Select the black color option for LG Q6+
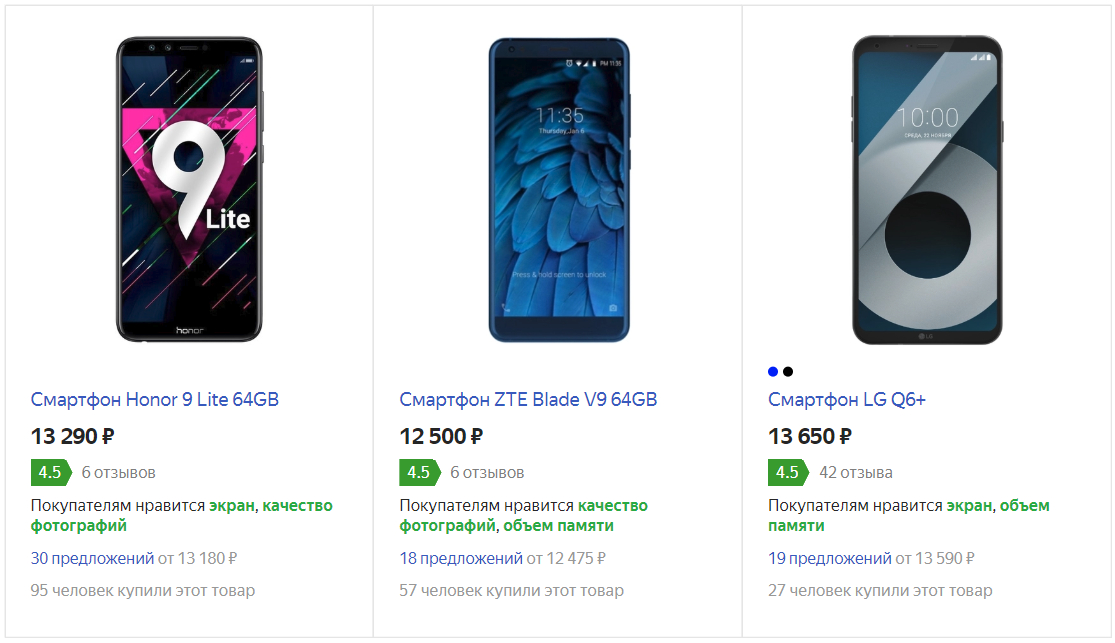Viewport: 1115px width, 643px height. [x=788, y=372]
